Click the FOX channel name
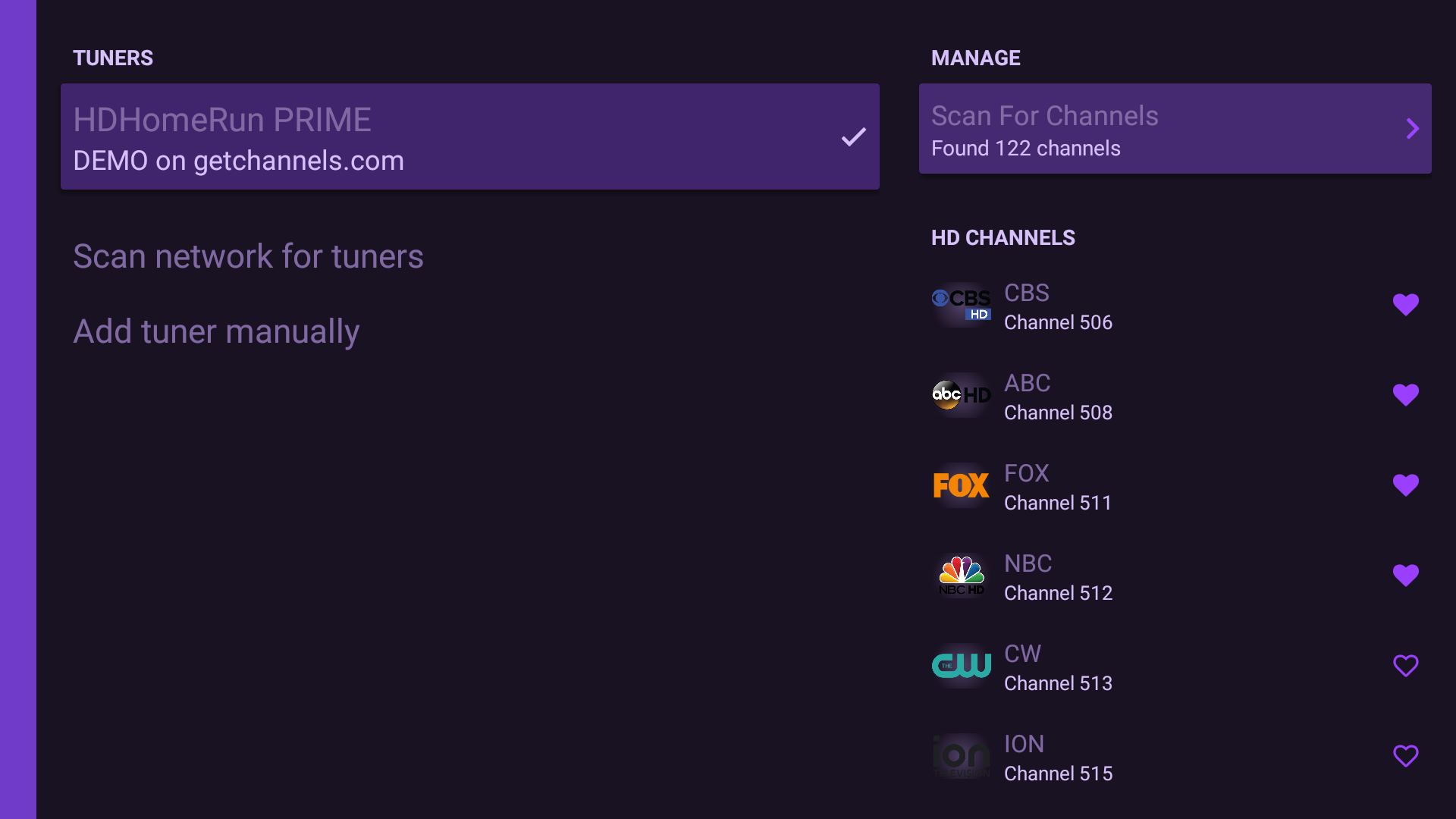Screen dimensions: 1456x819 1026,473
